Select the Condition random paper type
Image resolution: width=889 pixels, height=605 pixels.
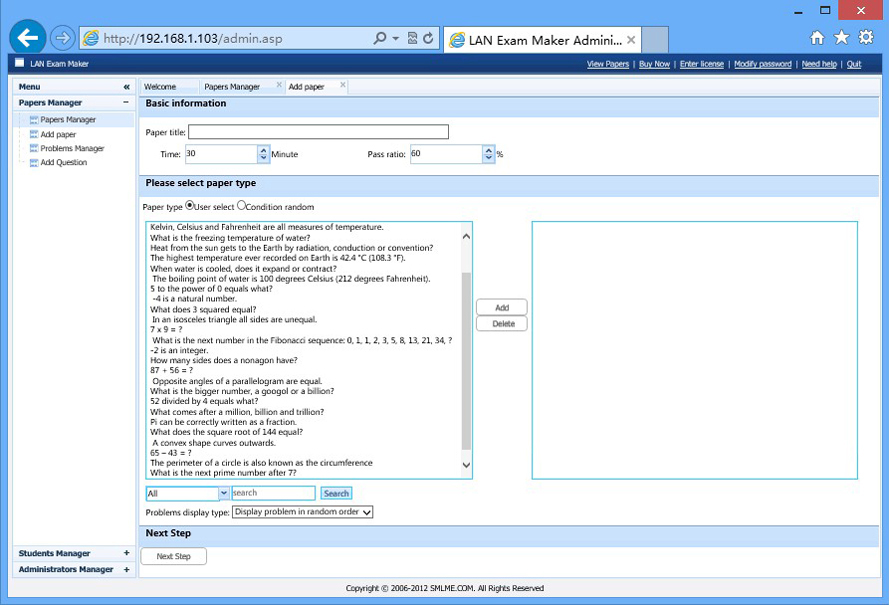(x=241, y=206)
